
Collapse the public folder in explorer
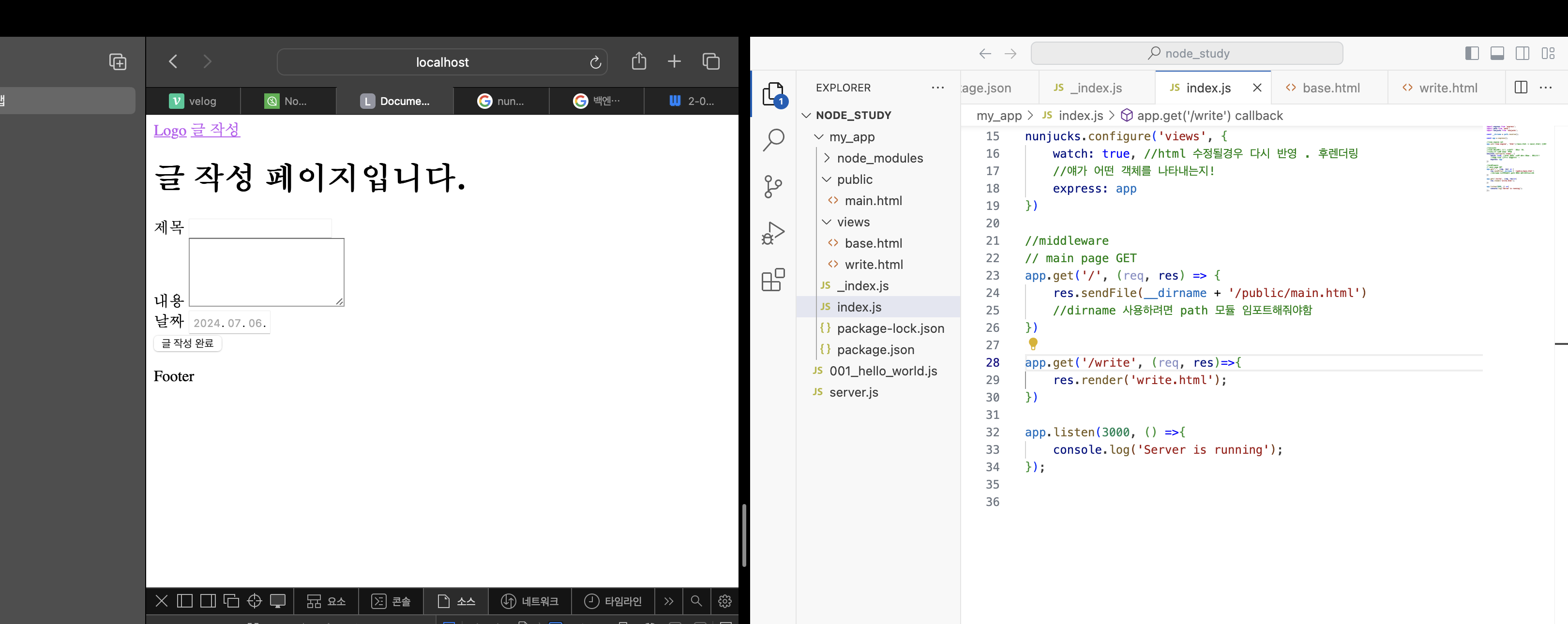coord(827,179)
